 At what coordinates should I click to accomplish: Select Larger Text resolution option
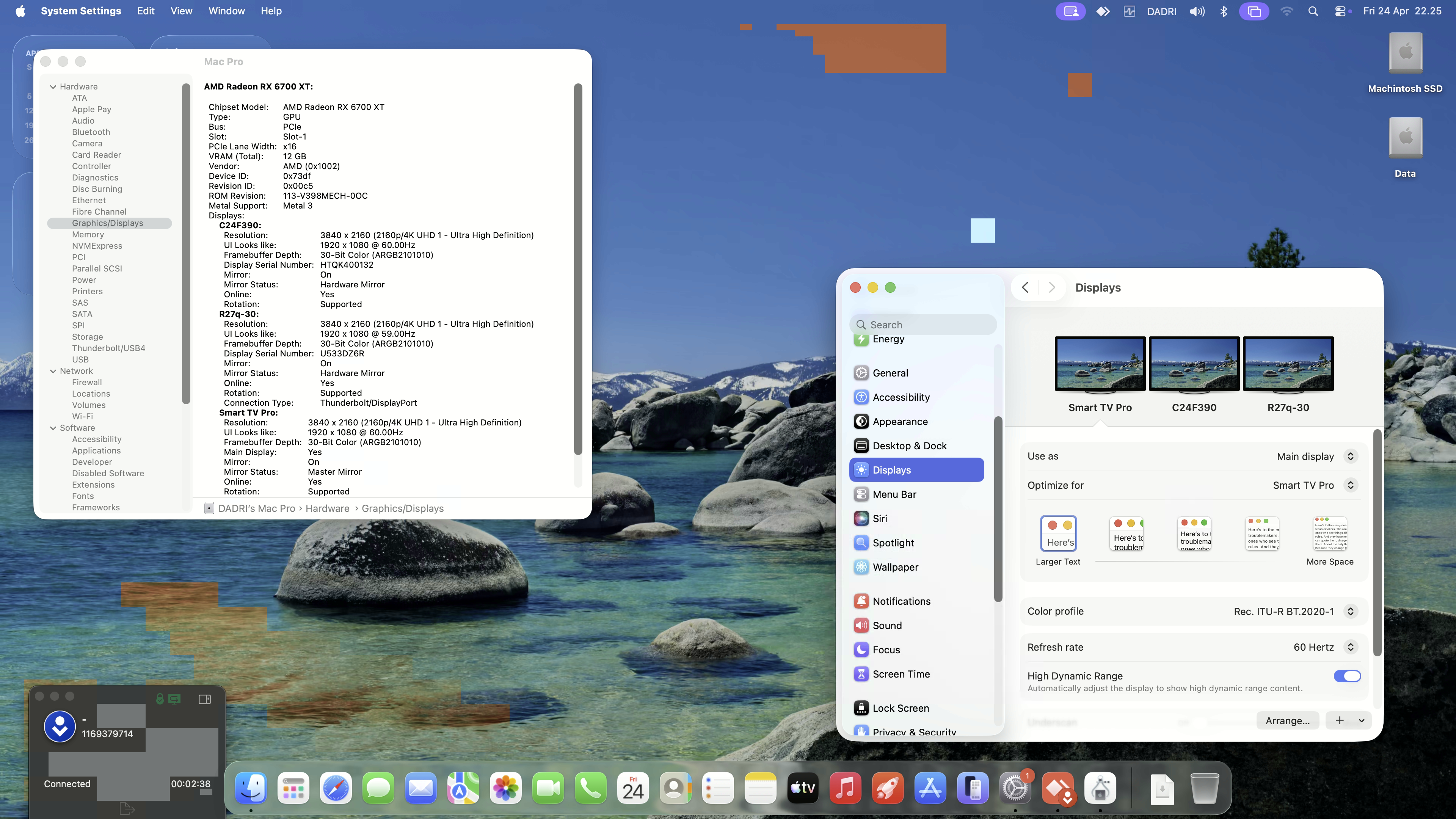click(x=1058, y=533)
